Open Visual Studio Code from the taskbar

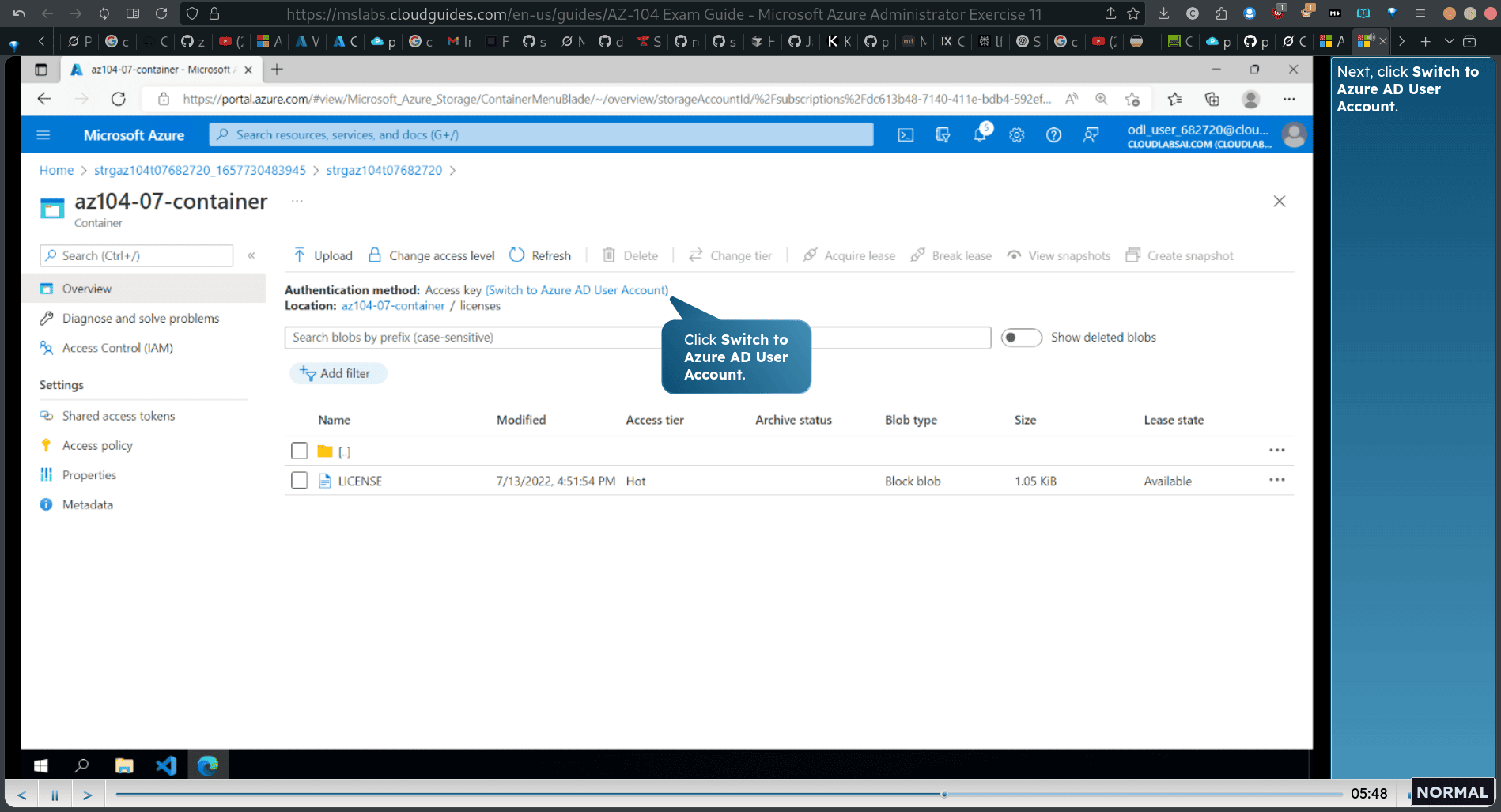(x=166, y=765)
